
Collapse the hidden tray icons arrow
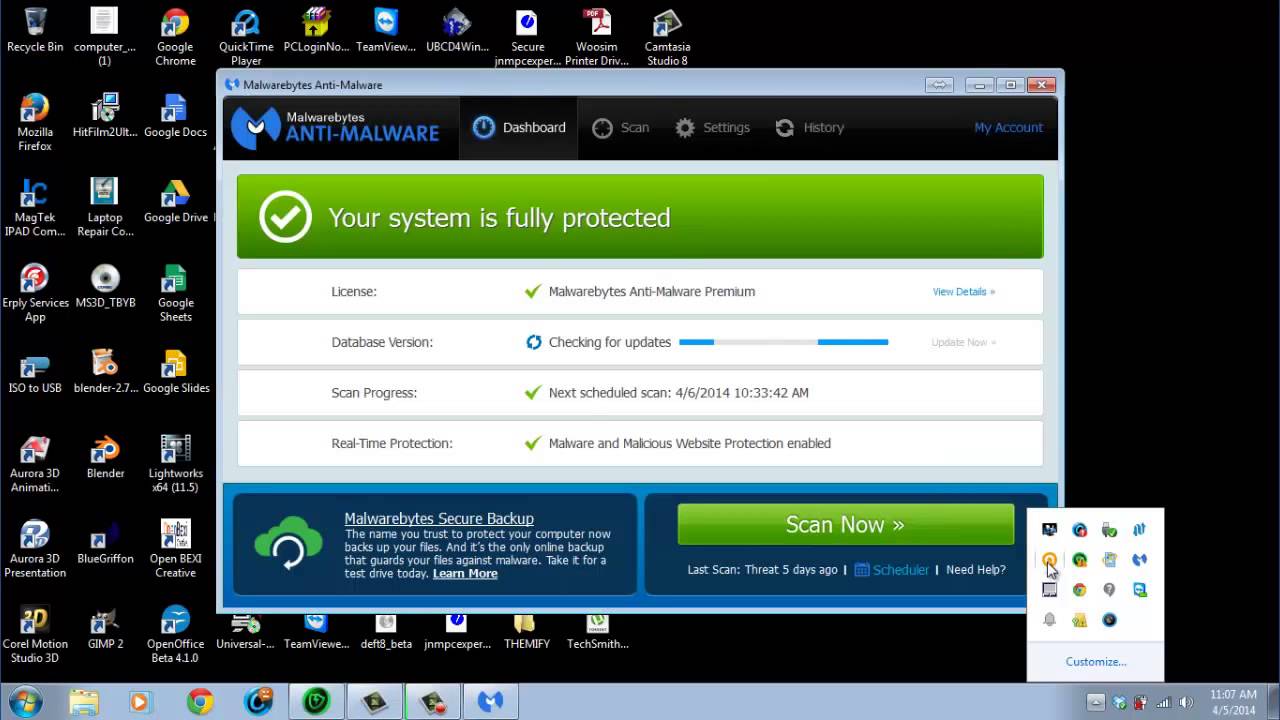(x=1096, y=702)
